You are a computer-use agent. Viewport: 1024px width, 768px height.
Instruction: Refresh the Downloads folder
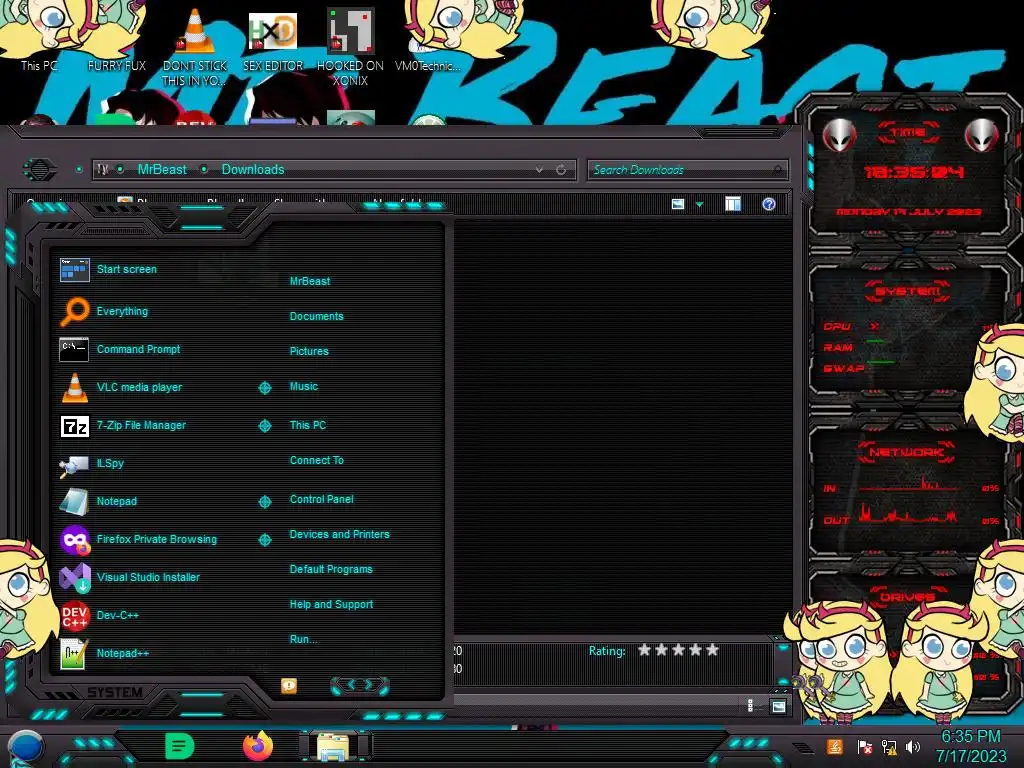click(x=561, y=170)
